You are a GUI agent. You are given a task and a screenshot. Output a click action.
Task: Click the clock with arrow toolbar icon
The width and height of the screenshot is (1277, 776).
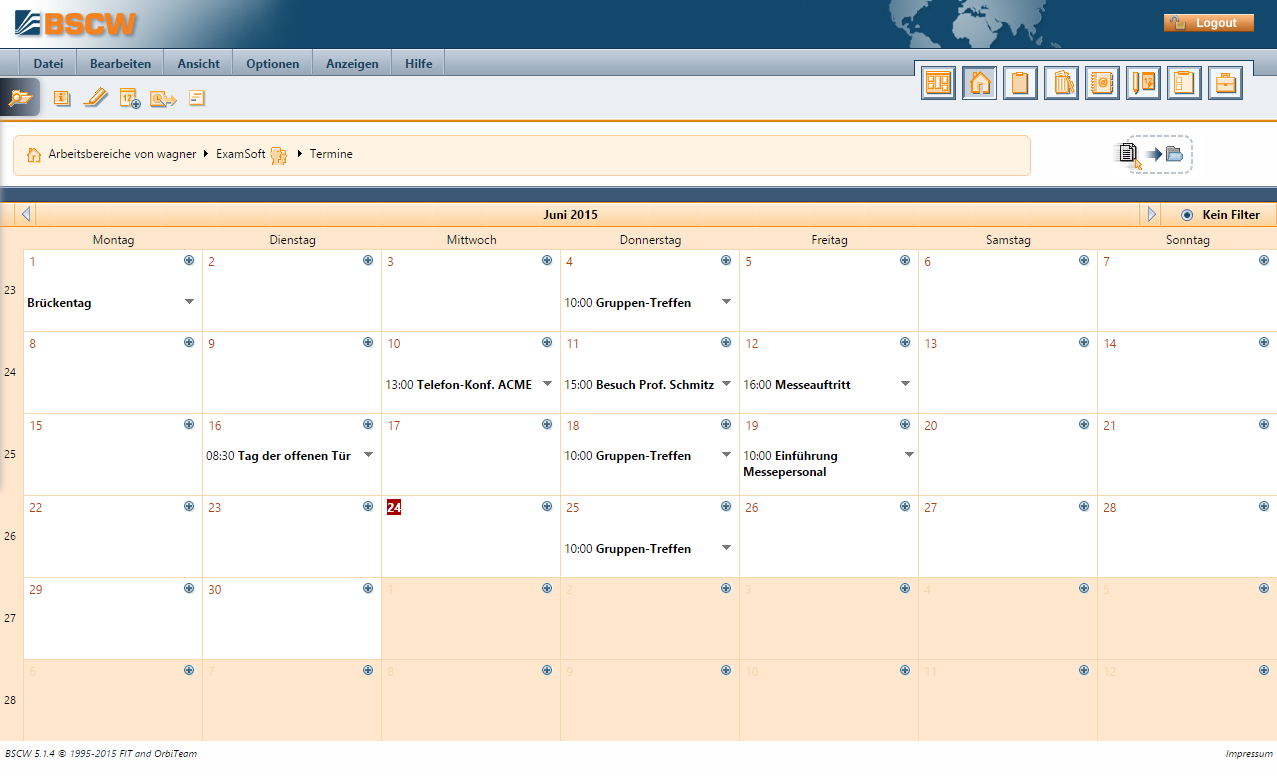click(x=163, y=98)
